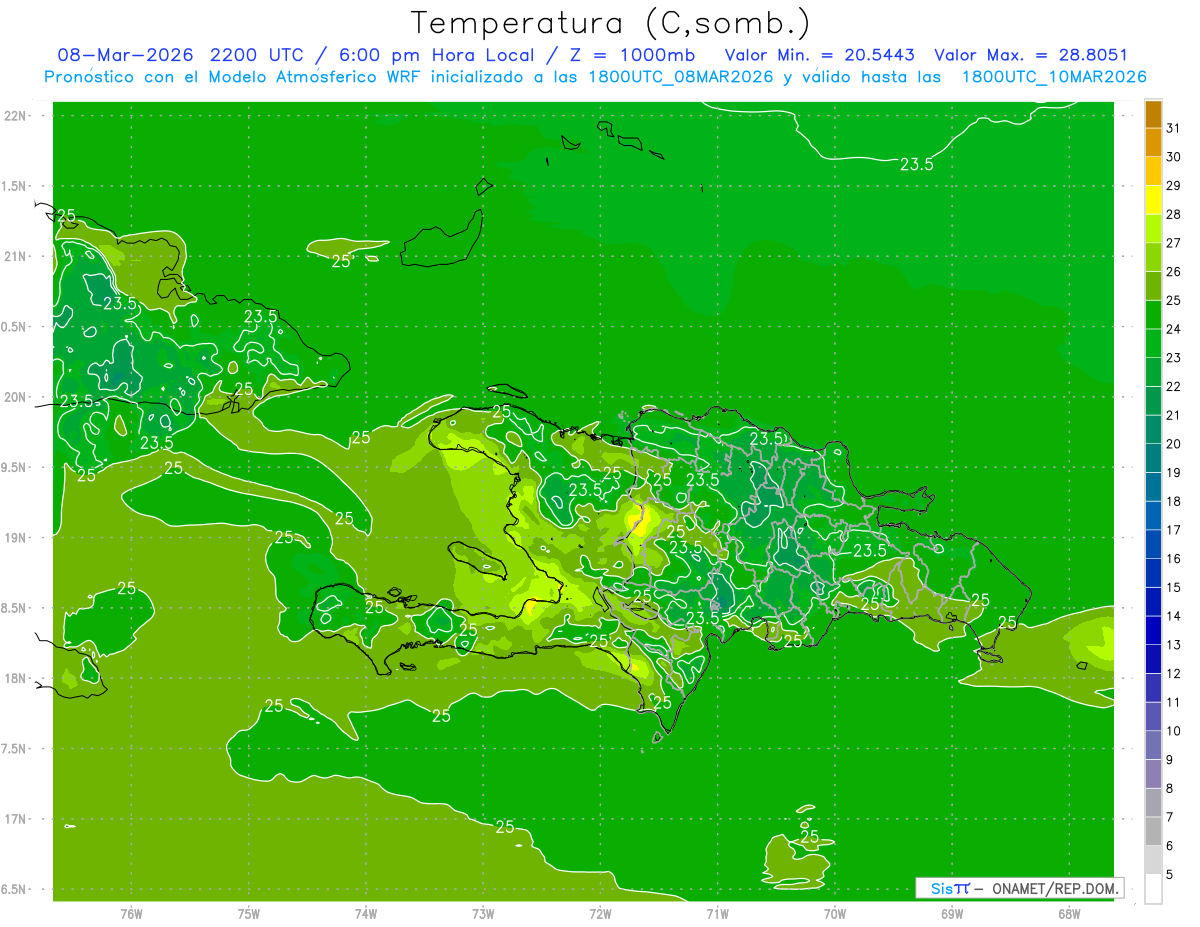Click colorbar label '29'
Screen dimensions: 1200x927
click(x=1173, y=185)
